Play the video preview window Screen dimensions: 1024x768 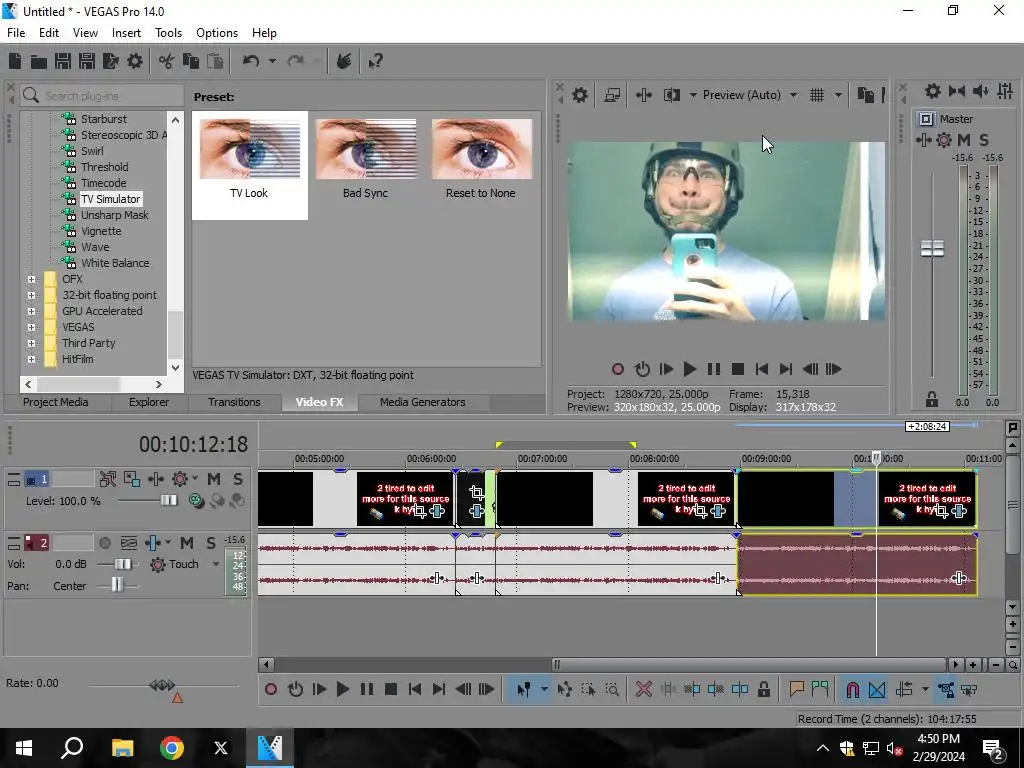[689, 369]
